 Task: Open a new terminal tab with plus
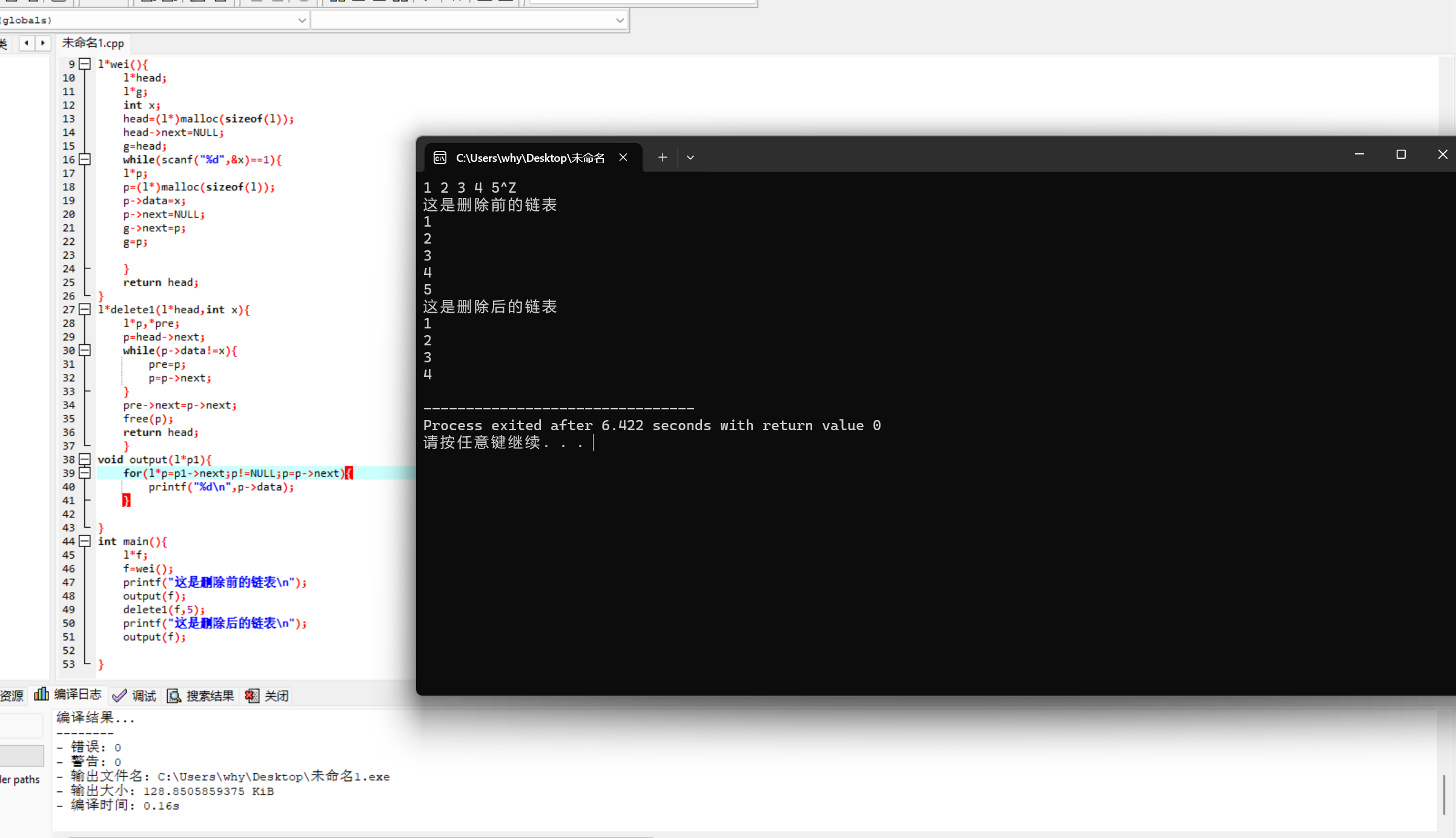pyautogui.click(x=663, y=158)
